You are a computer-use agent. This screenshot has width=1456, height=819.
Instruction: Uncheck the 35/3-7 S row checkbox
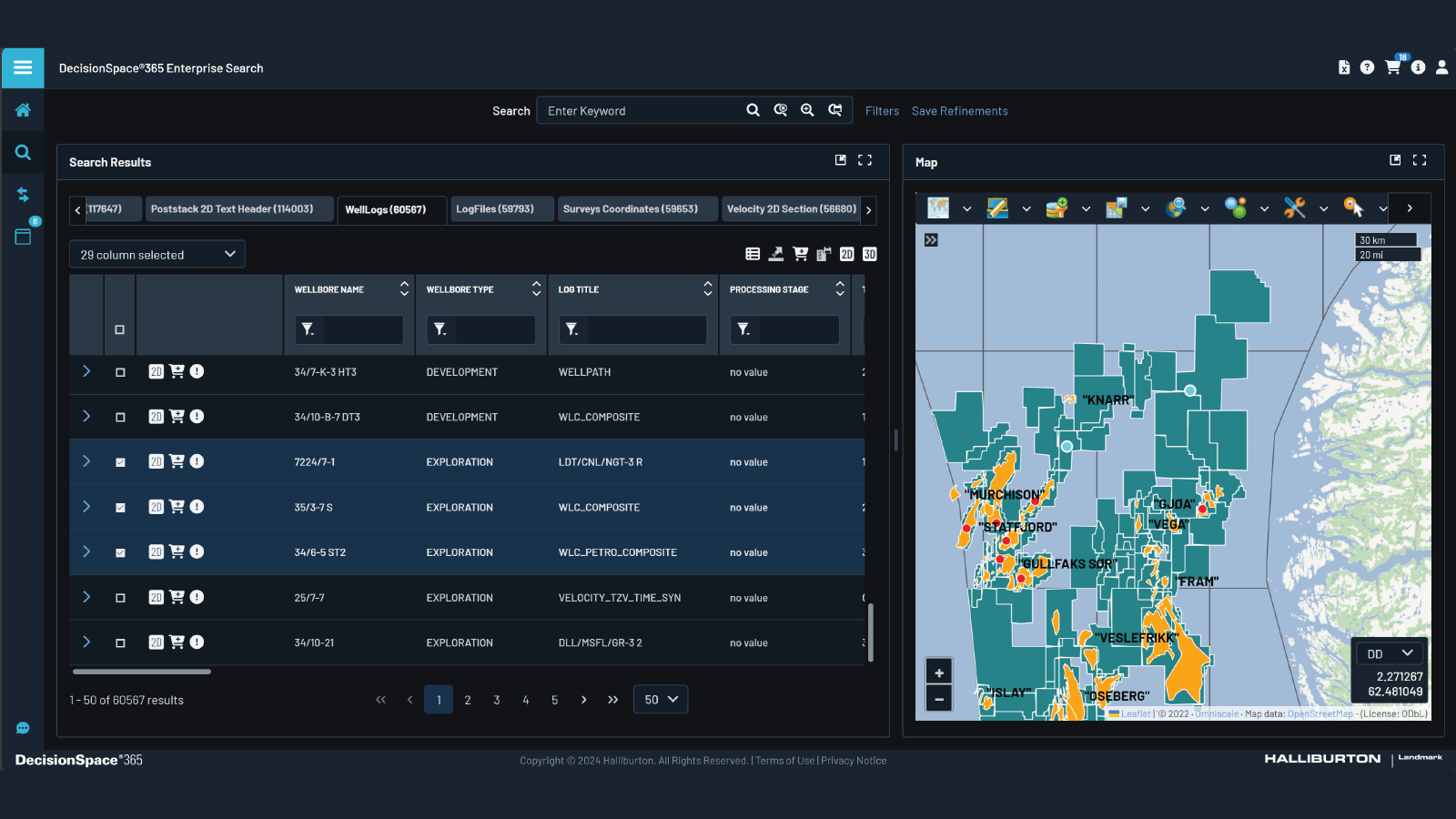point(120,508)
